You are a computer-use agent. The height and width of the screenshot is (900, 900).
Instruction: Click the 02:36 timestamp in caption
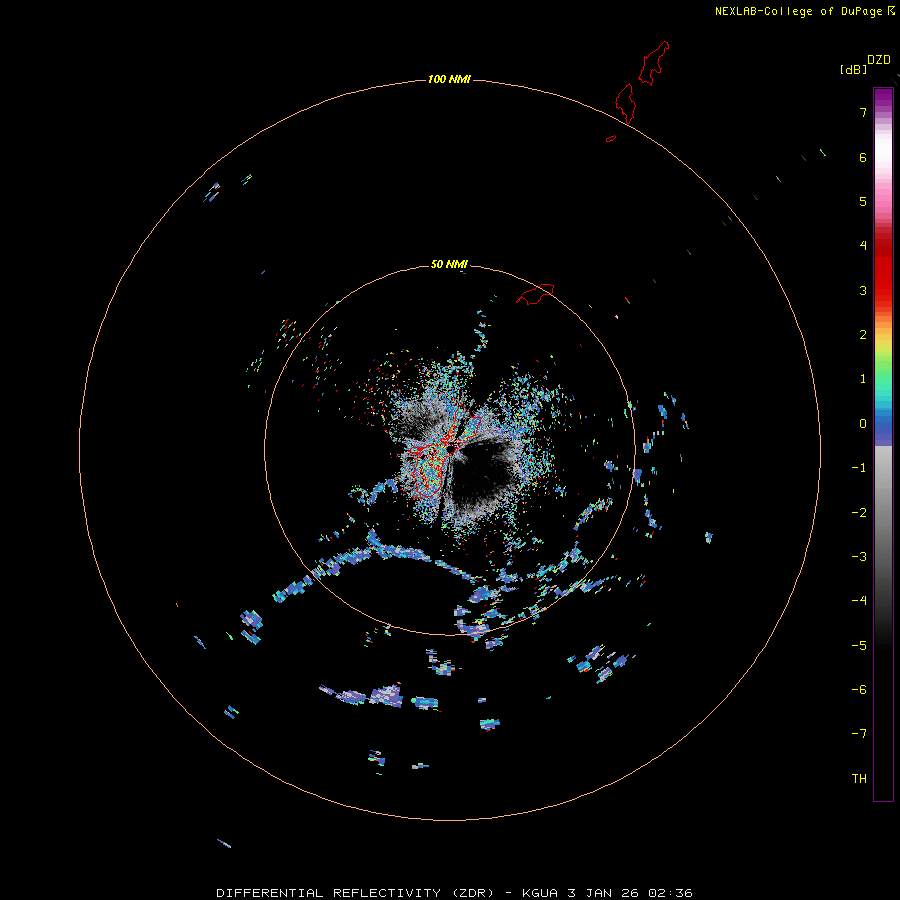pyautogui.click(x=670, y=893)
